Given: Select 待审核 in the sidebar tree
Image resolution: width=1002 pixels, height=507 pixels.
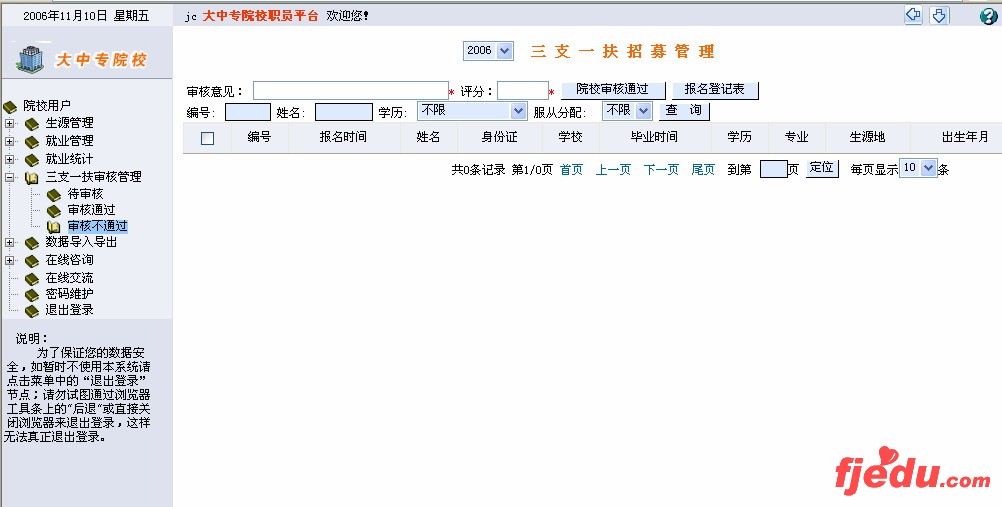Looking at the screenshot, I should pyautogui.click(x=85, y=194).
